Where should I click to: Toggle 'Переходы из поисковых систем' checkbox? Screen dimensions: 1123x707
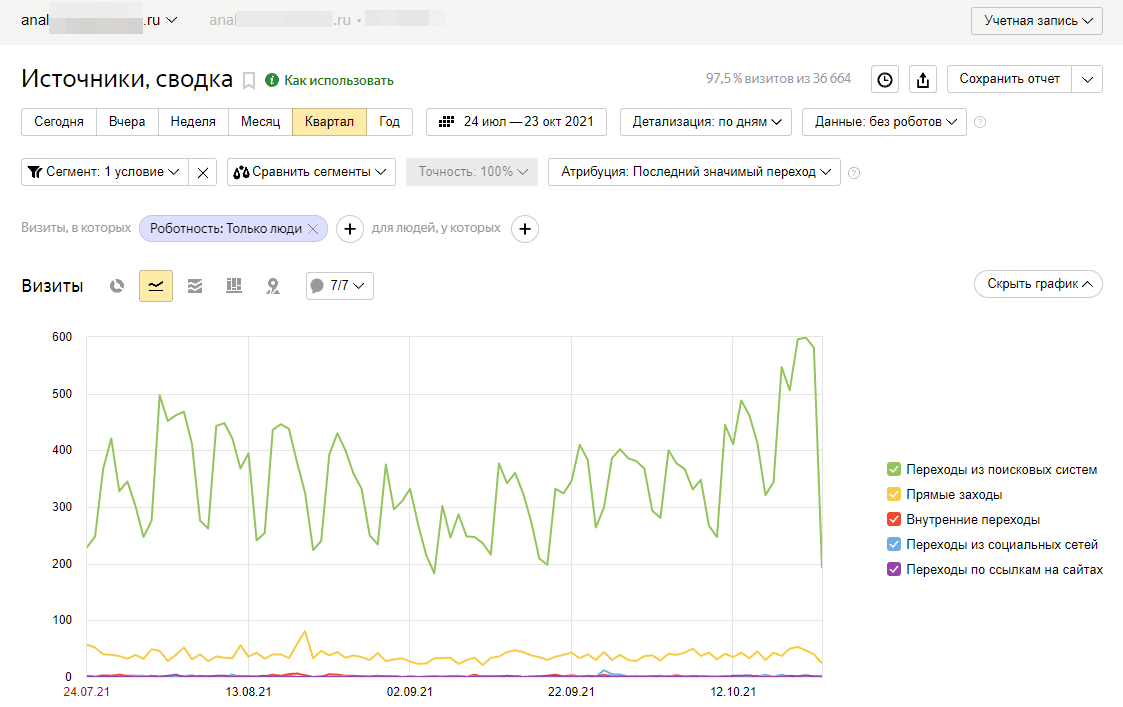pos(894,469)
